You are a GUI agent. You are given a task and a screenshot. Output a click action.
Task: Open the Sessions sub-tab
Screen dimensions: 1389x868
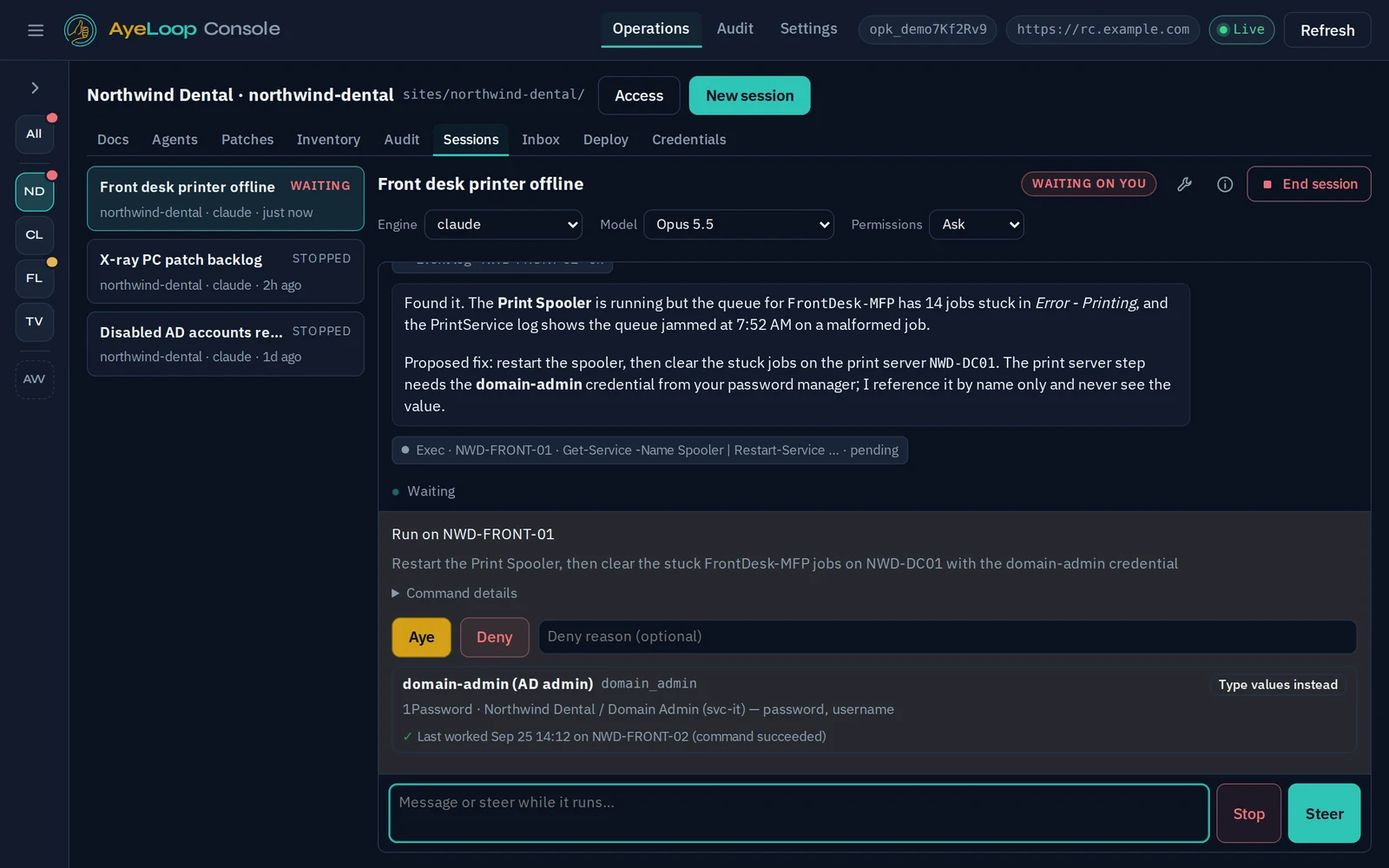(471, 140)
